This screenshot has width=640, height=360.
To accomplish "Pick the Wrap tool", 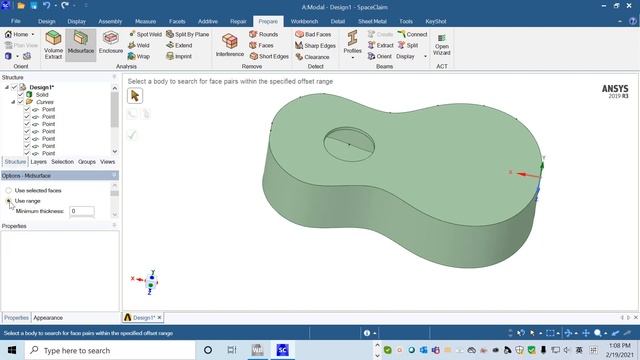I will tap(139, 56).
